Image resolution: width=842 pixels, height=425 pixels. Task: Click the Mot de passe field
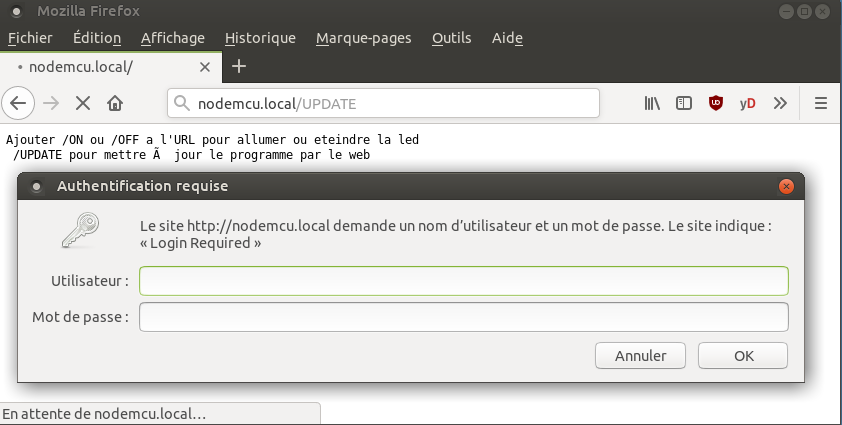tap(463, 317)
